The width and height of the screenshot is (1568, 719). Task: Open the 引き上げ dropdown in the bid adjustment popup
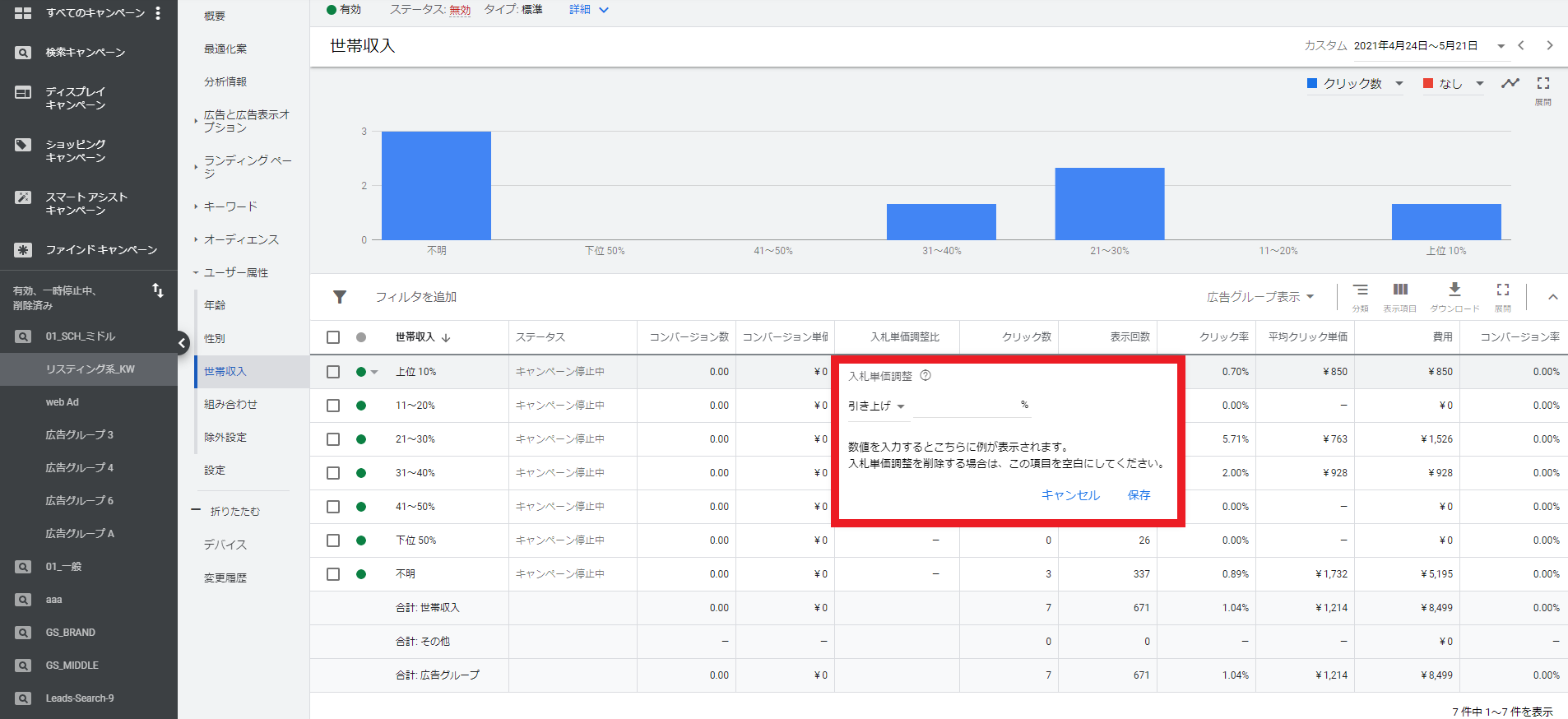877,406
